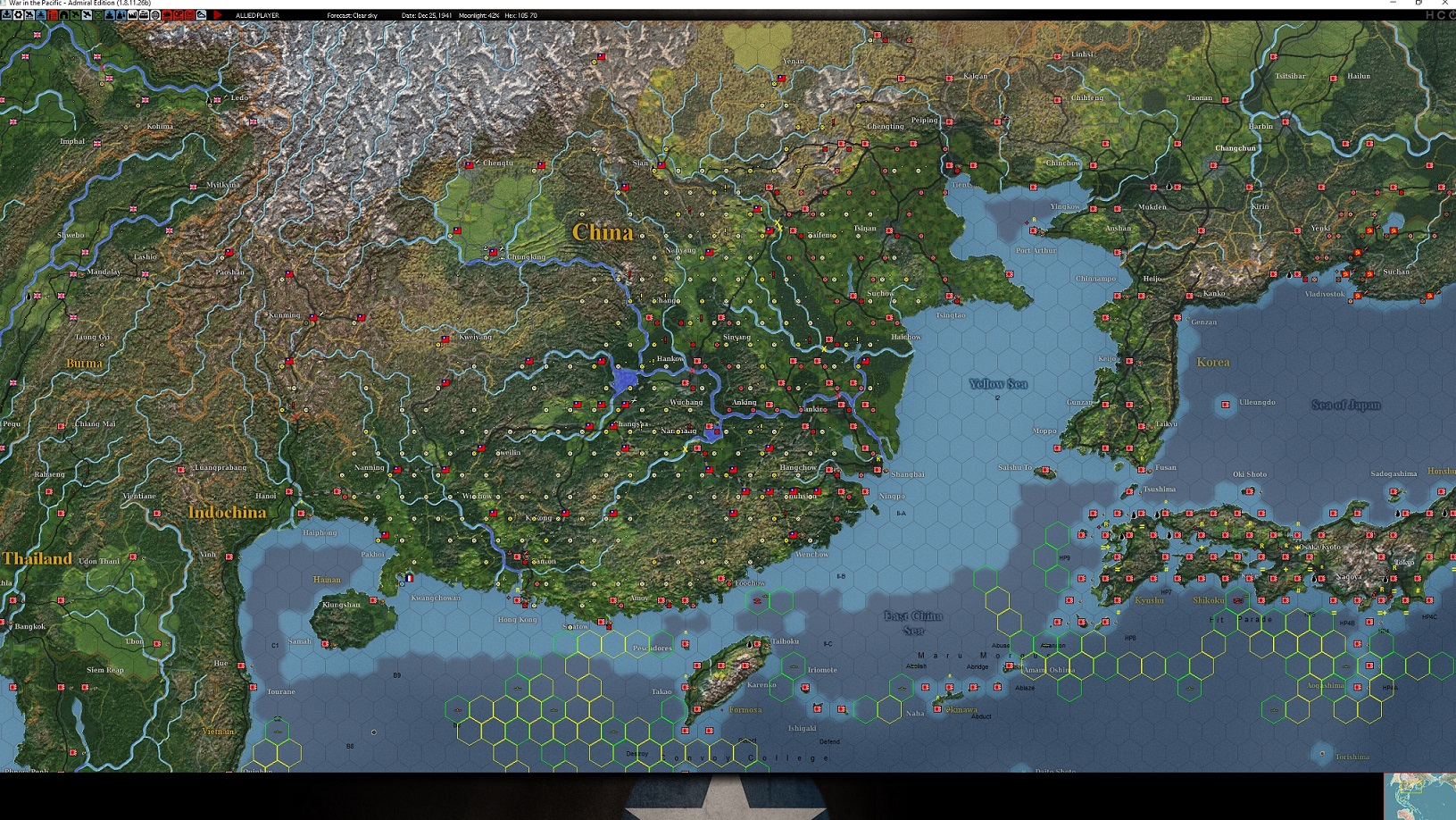This screenshot has width=1456, height=820.
Task: Click the last red square toolbar icon
Action: point(190,15)
